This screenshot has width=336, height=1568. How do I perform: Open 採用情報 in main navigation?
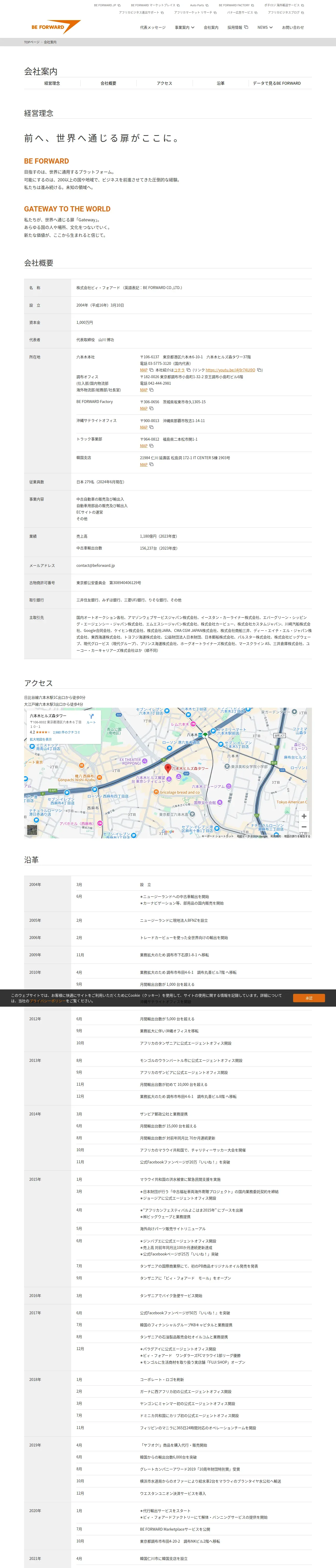click(x=235, y=27)
